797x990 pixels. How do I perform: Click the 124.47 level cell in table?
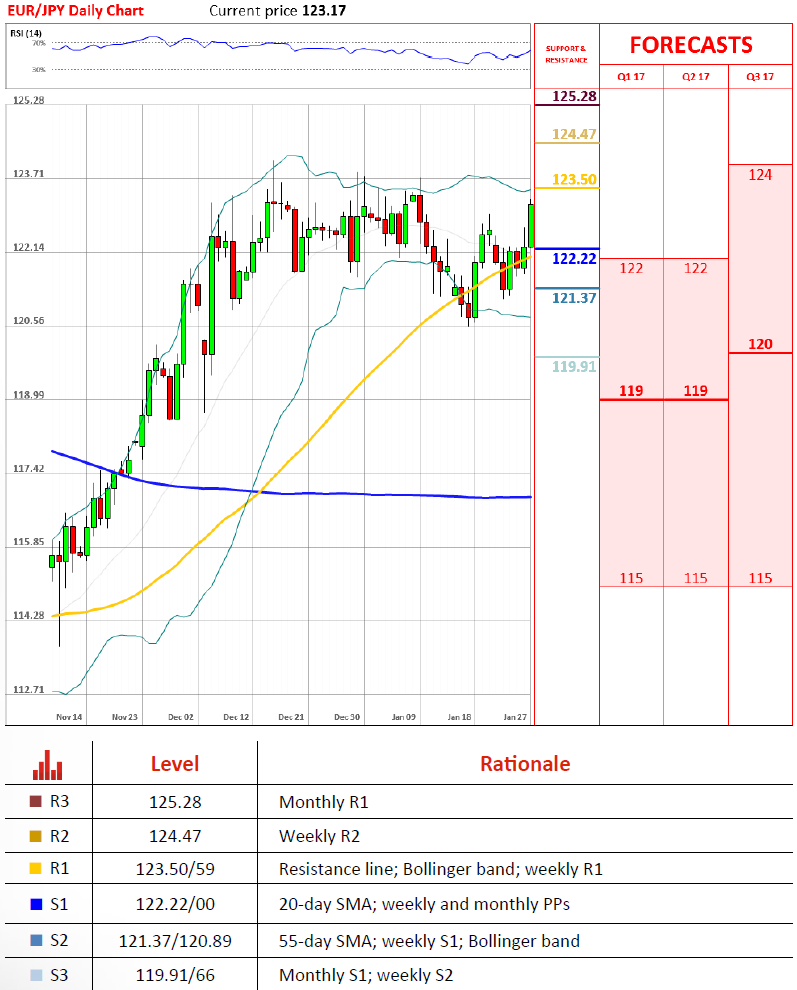tap(175, 836)
